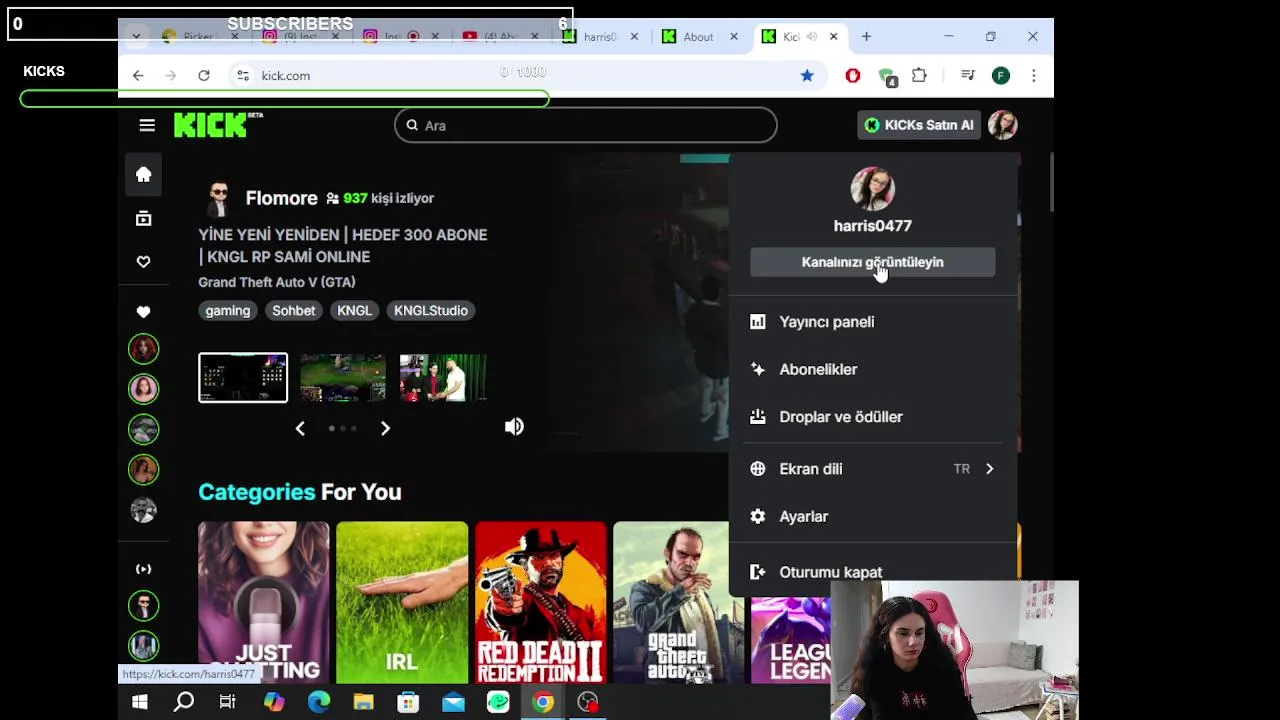This screenshot has width=1280, height=720.
Task: Open a new browser tab
Action: point(866,37)
